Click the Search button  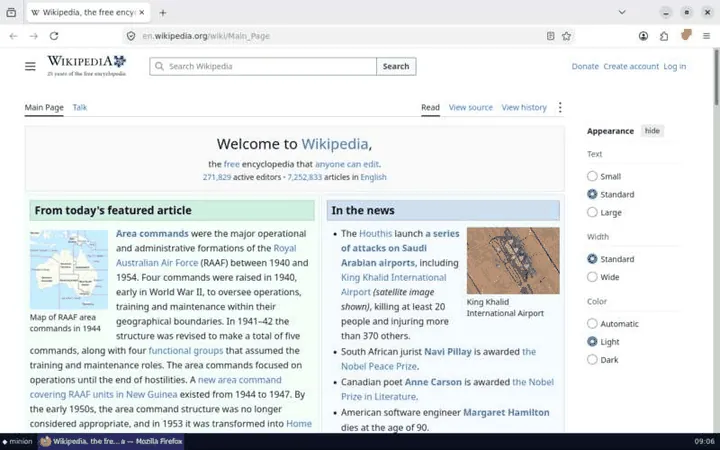pyautogui.click(x=396, y=66)
